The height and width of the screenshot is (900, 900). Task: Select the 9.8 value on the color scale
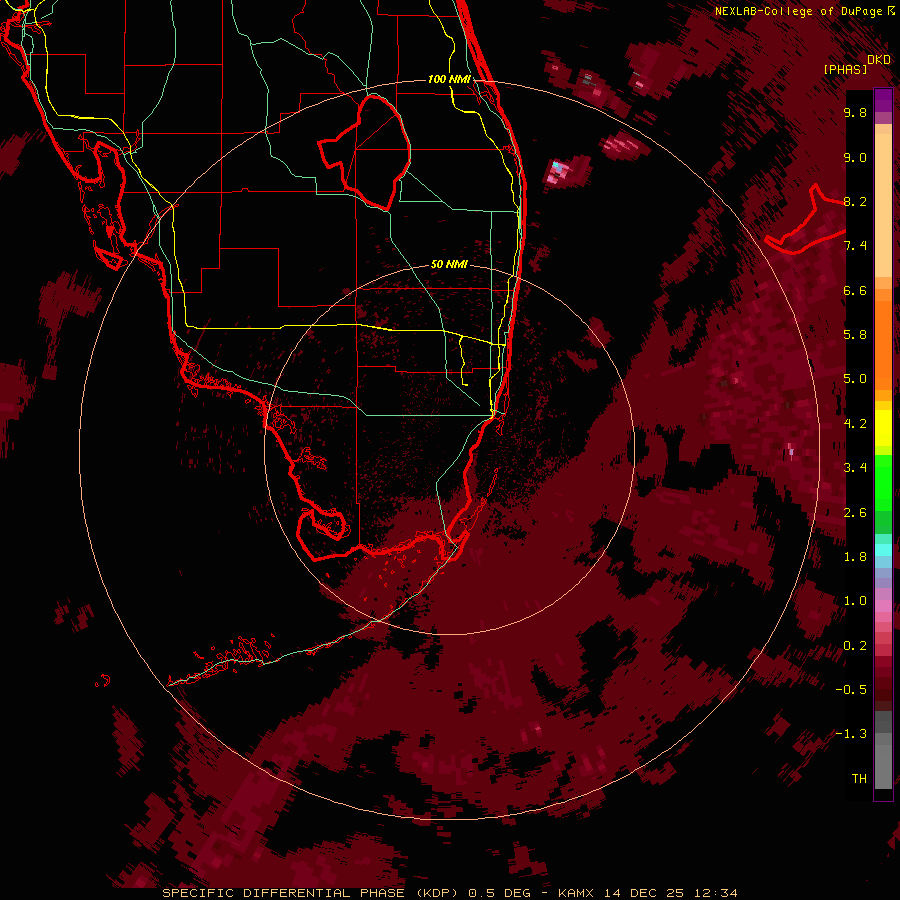tap(855, 112)
